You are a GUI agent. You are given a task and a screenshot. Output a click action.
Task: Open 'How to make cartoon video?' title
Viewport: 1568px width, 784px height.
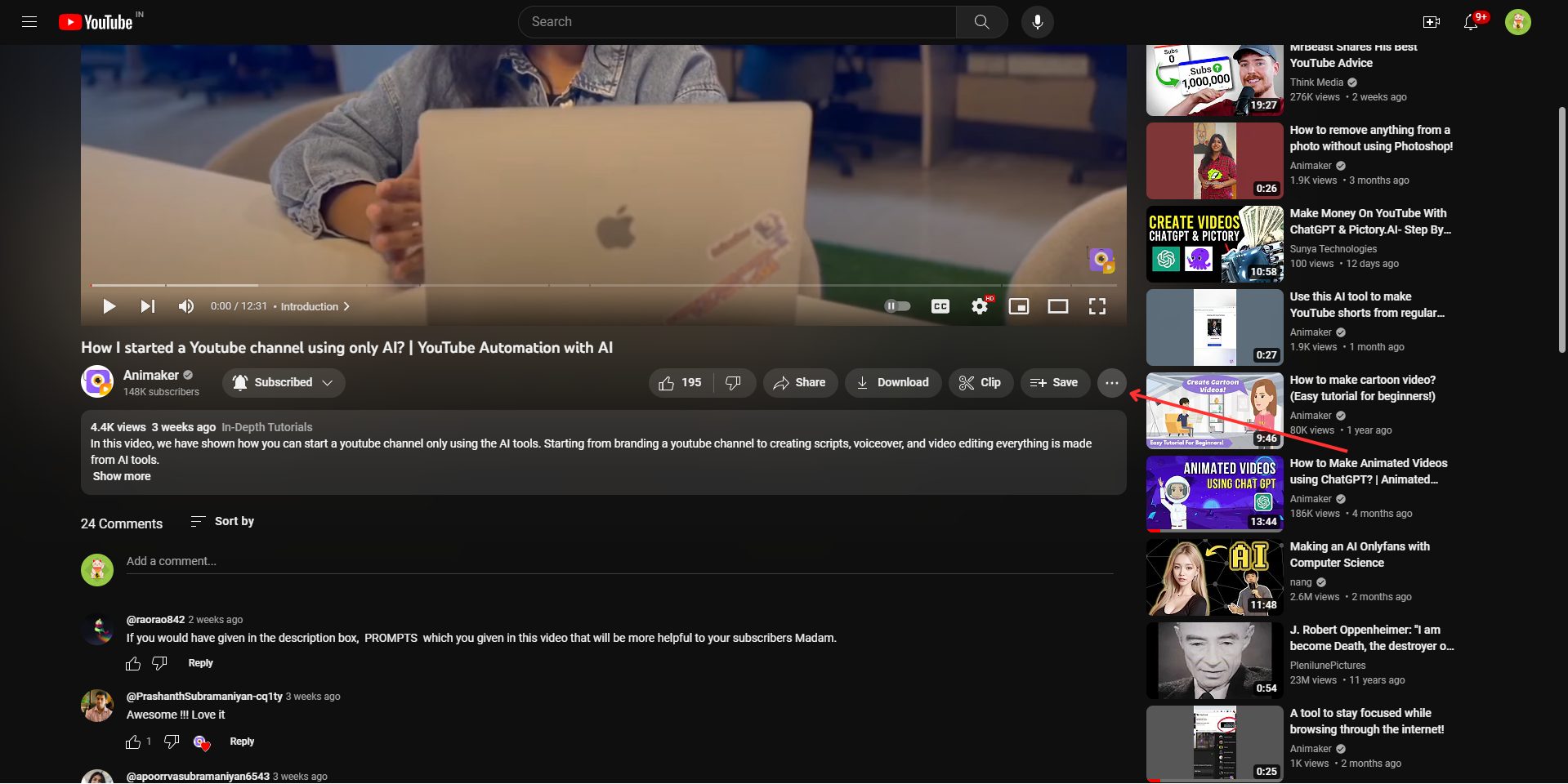(x=1363, y=388)
